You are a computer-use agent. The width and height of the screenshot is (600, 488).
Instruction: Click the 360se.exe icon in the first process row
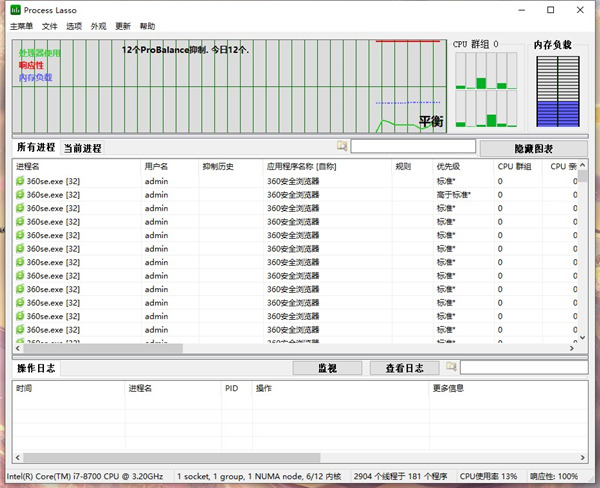[20, 181]
